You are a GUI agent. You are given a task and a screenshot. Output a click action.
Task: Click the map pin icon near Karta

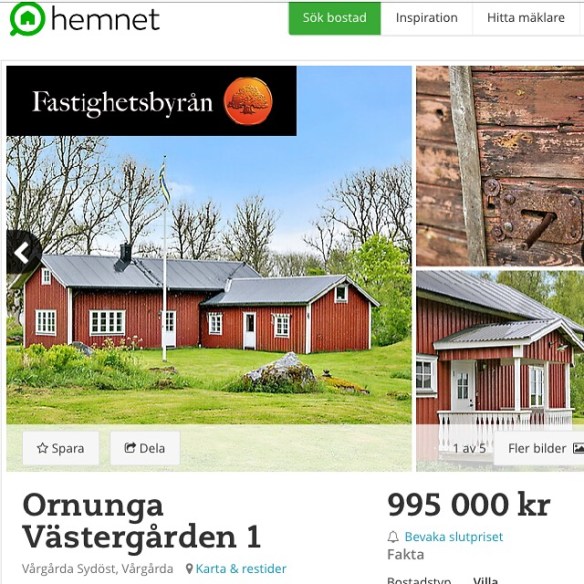(x=189, y=569)
